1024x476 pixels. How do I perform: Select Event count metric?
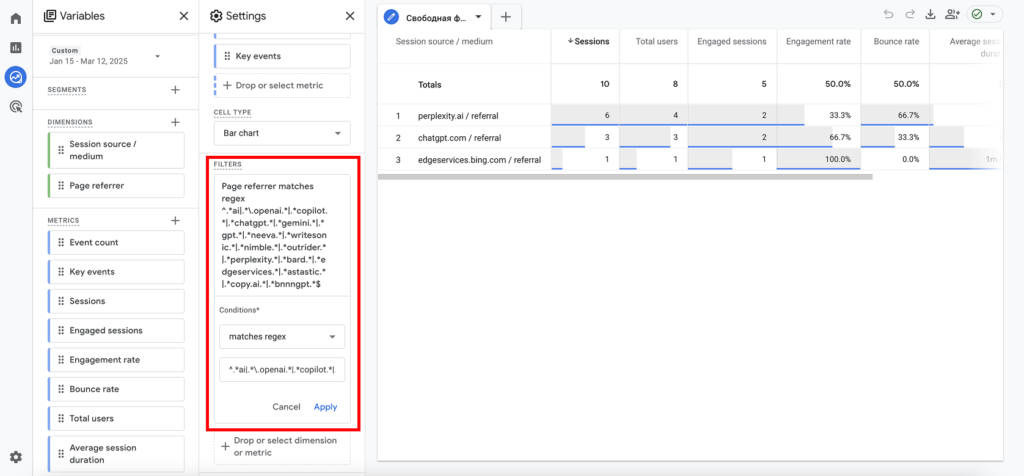tap(116, 242)
